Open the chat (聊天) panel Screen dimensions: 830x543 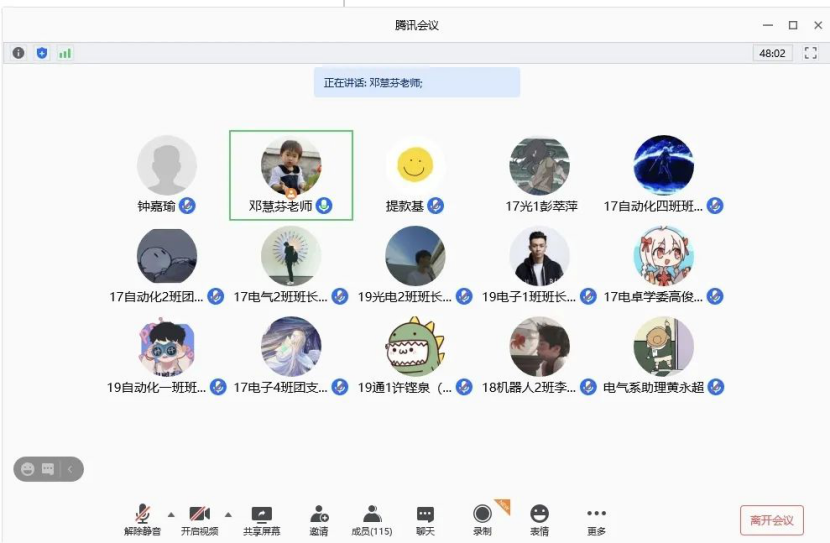tap(425, 519)
